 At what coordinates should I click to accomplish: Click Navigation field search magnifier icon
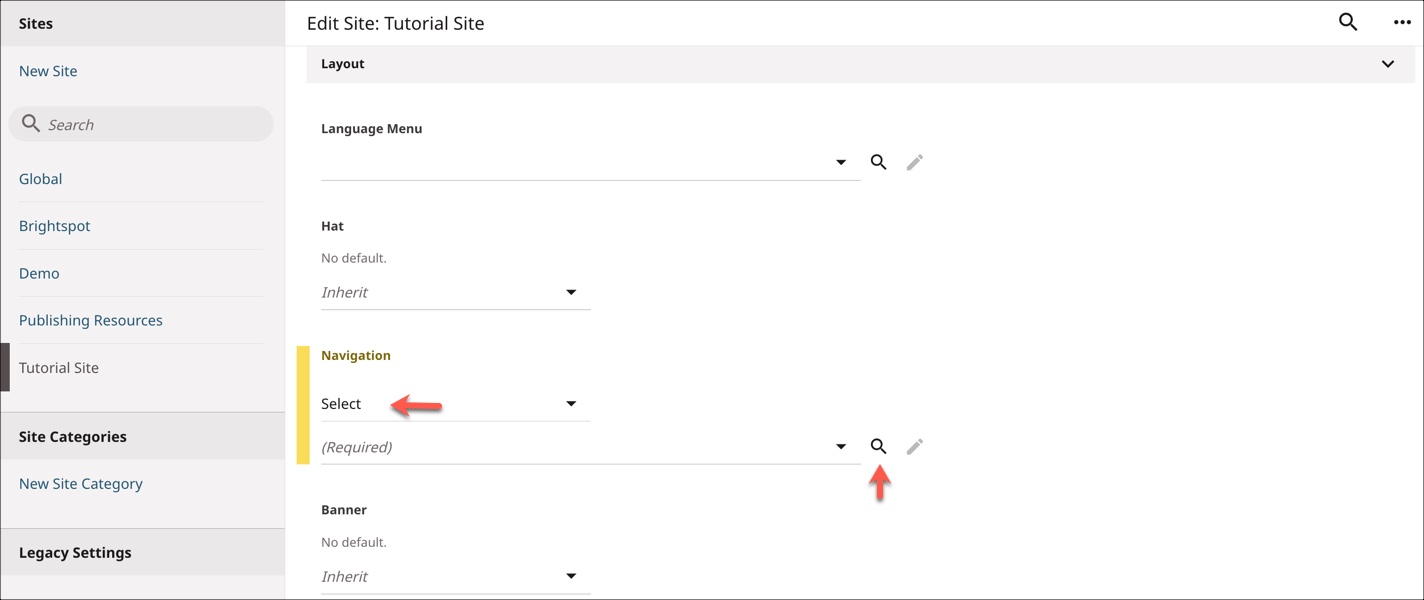(x=878, y=447)
